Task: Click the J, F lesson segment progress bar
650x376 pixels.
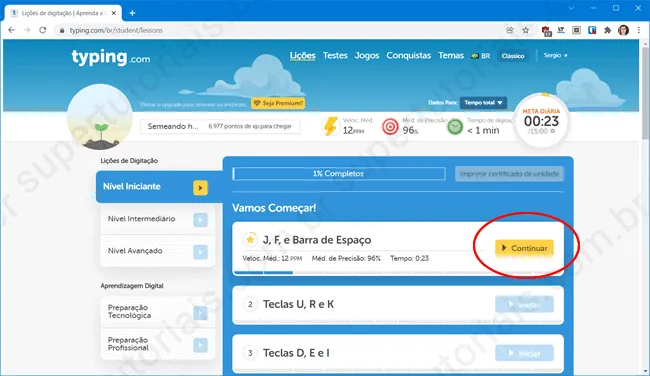Action: pos(398,273)
